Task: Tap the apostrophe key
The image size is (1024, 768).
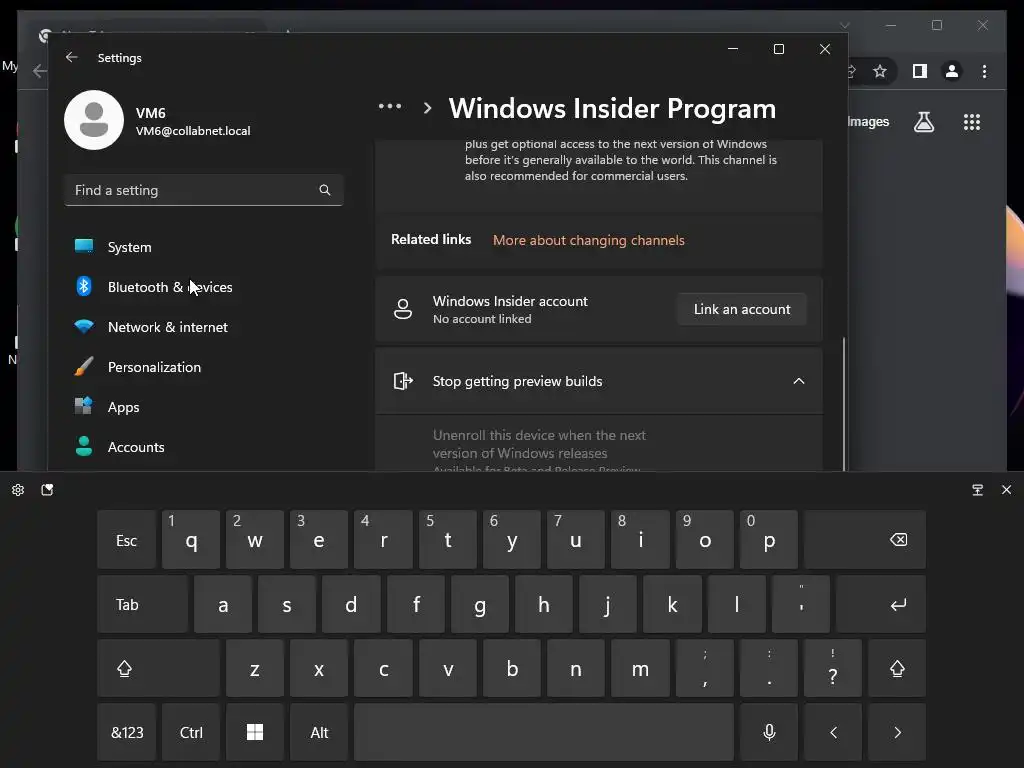Action: (x=801, y=604)
